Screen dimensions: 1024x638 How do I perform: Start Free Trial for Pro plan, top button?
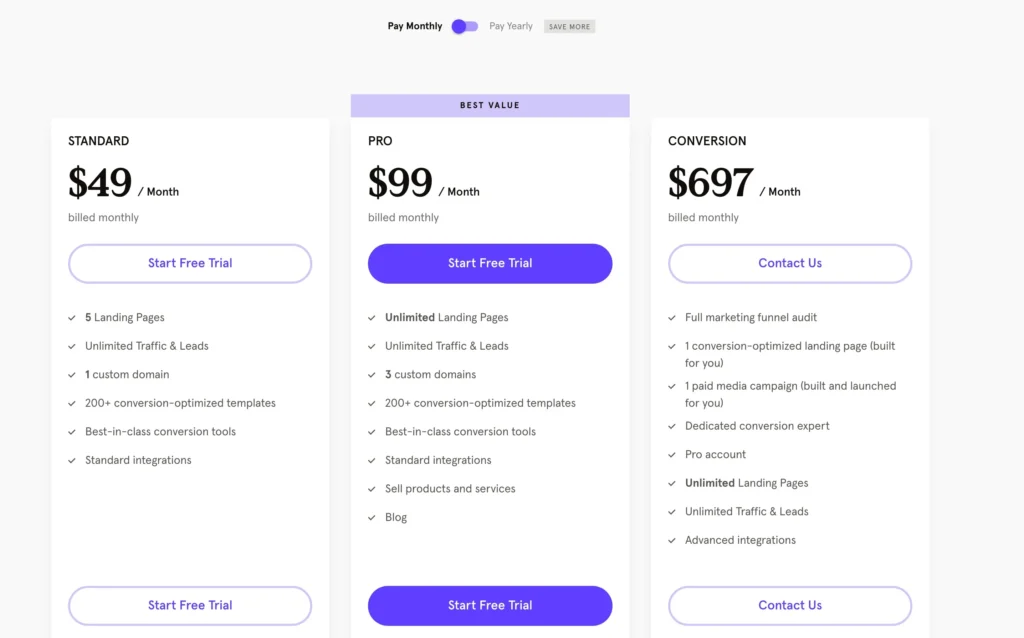(490, 263)
